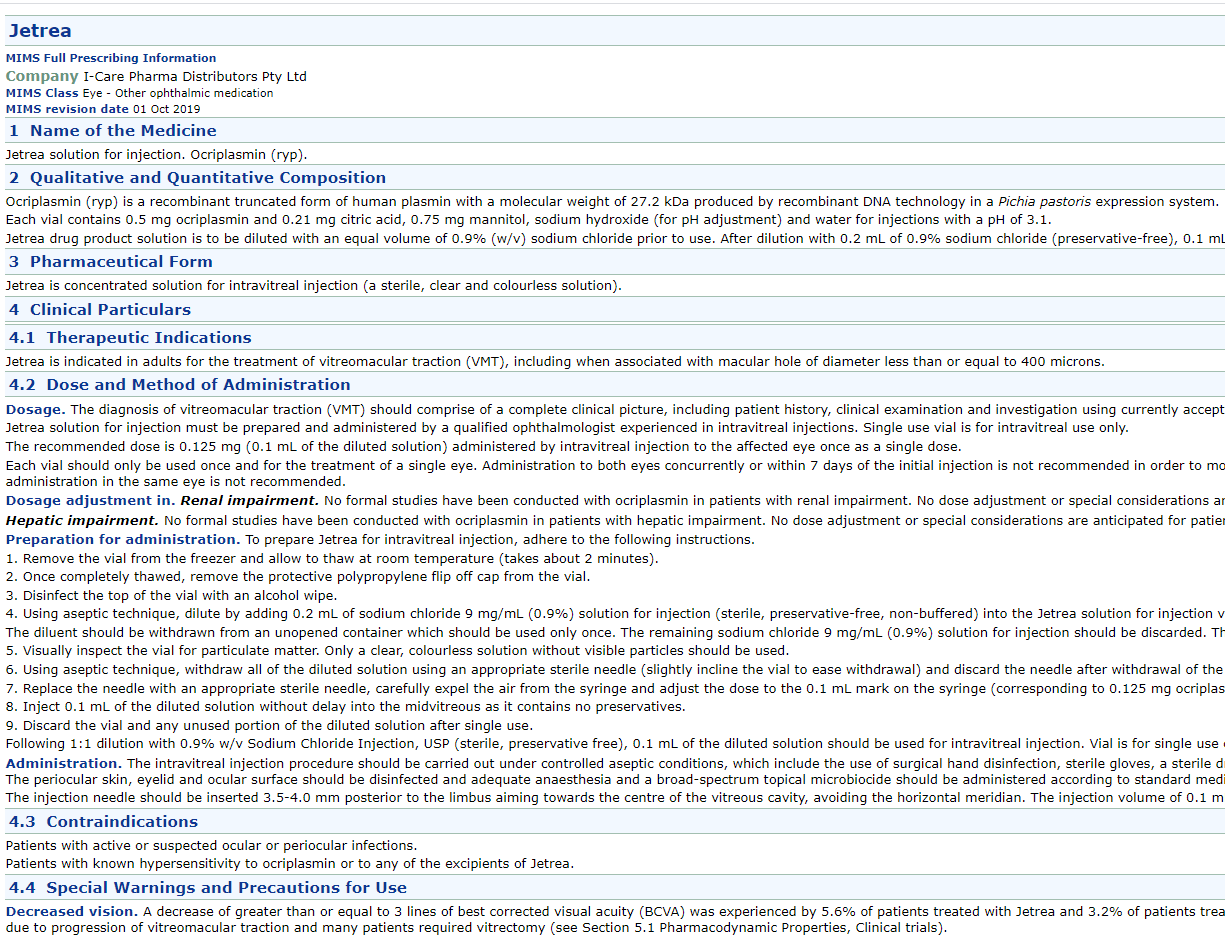Click 'MIMS Full Prescribing Information' label
Image resolution: width=1225 pixels, height=935 pixels.
(111, 58)
